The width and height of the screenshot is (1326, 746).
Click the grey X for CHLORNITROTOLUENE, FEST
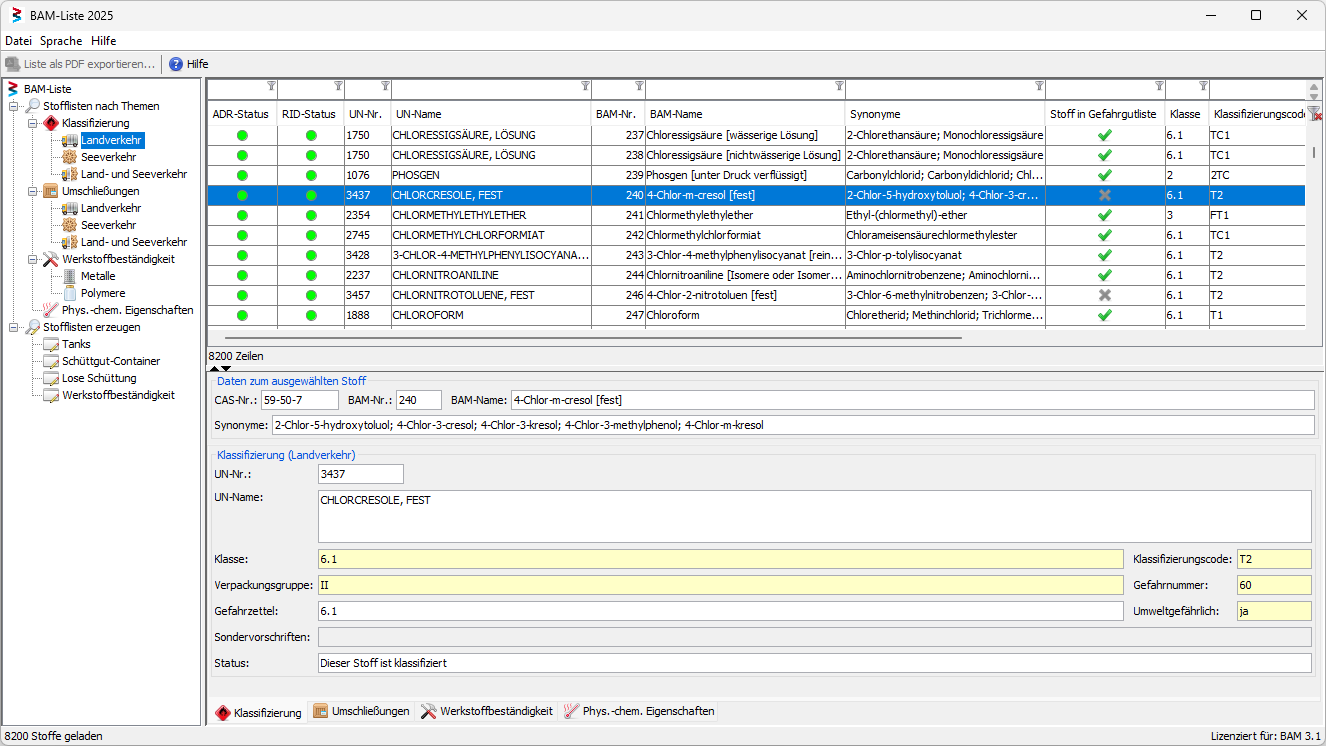pos(1105,295)
